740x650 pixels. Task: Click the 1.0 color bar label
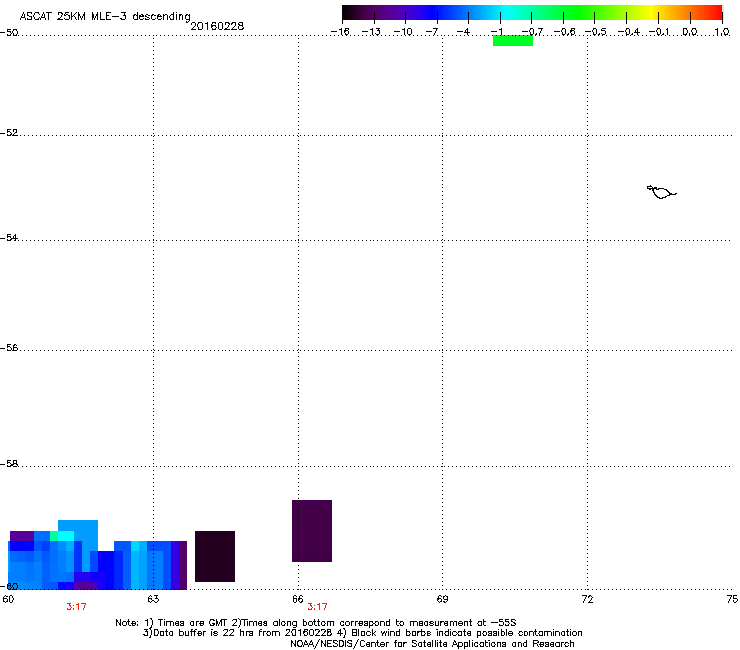[722, 32]
